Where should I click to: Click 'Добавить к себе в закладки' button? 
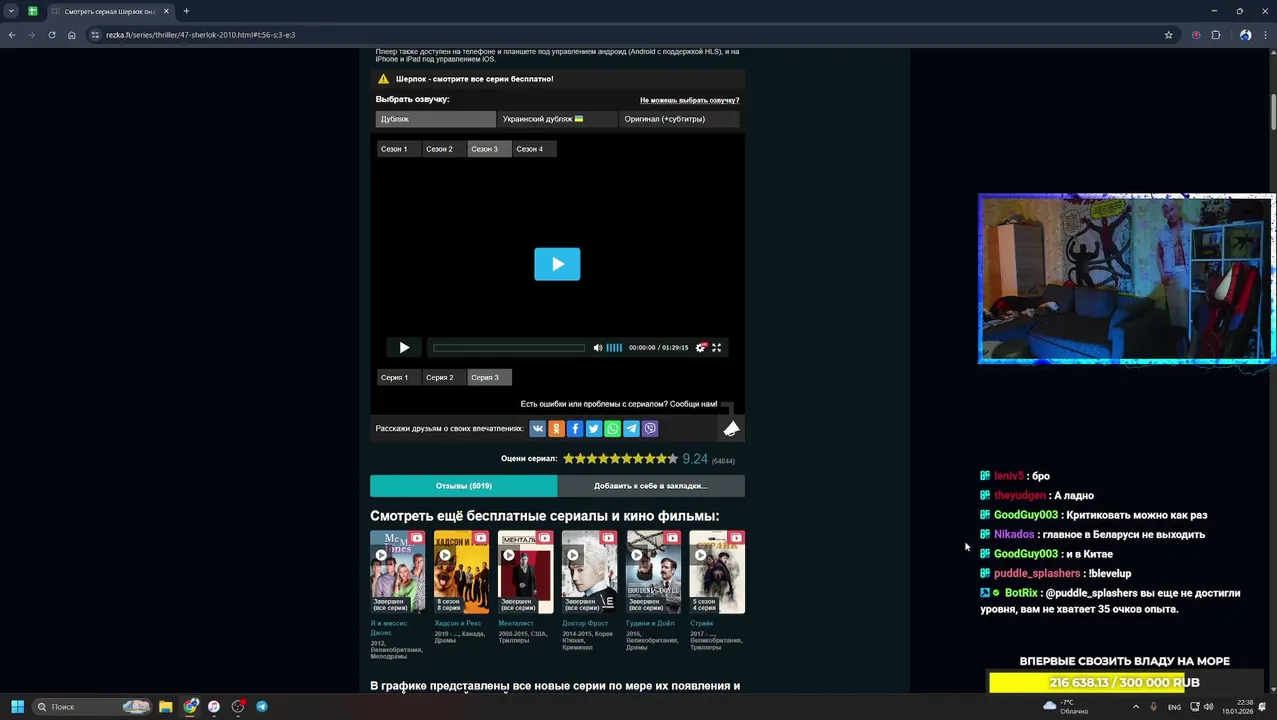[651, 486]
